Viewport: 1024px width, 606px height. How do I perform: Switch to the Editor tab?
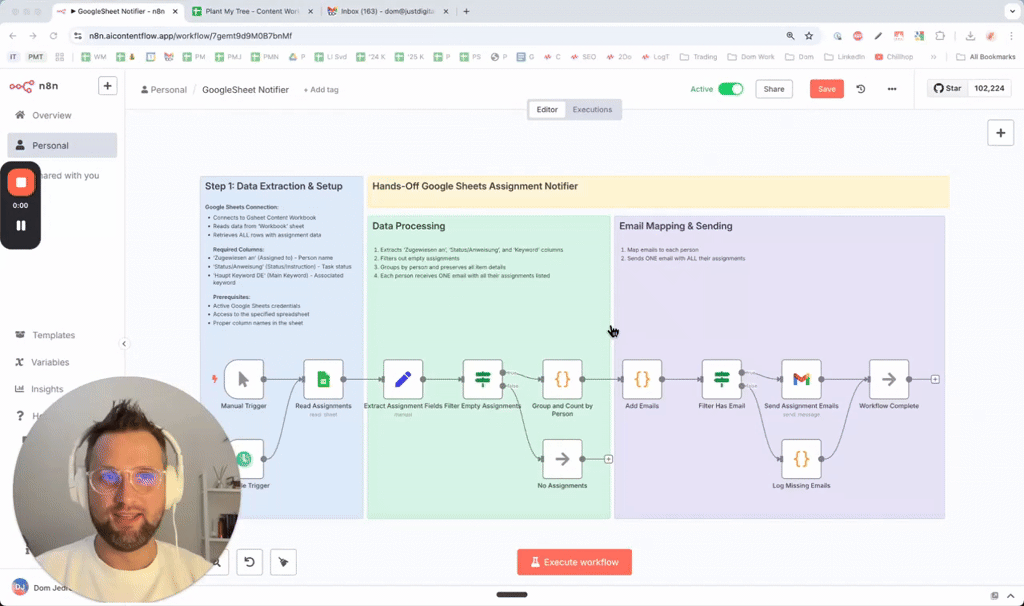pyautogui.click(x=547, y=110)
